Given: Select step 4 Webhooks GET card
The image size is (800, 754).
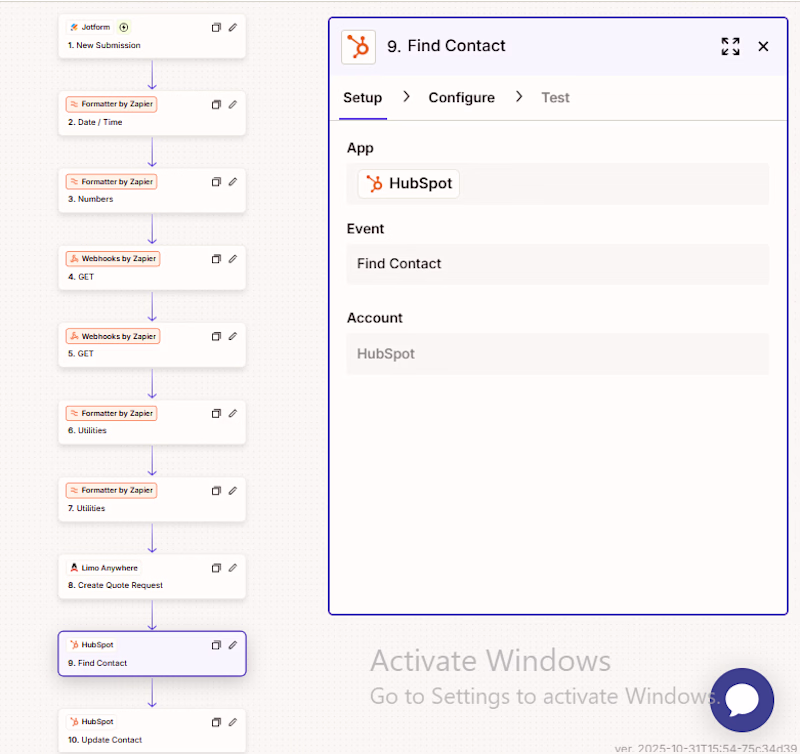Looking at the screenshot, I should click(152, 268).
